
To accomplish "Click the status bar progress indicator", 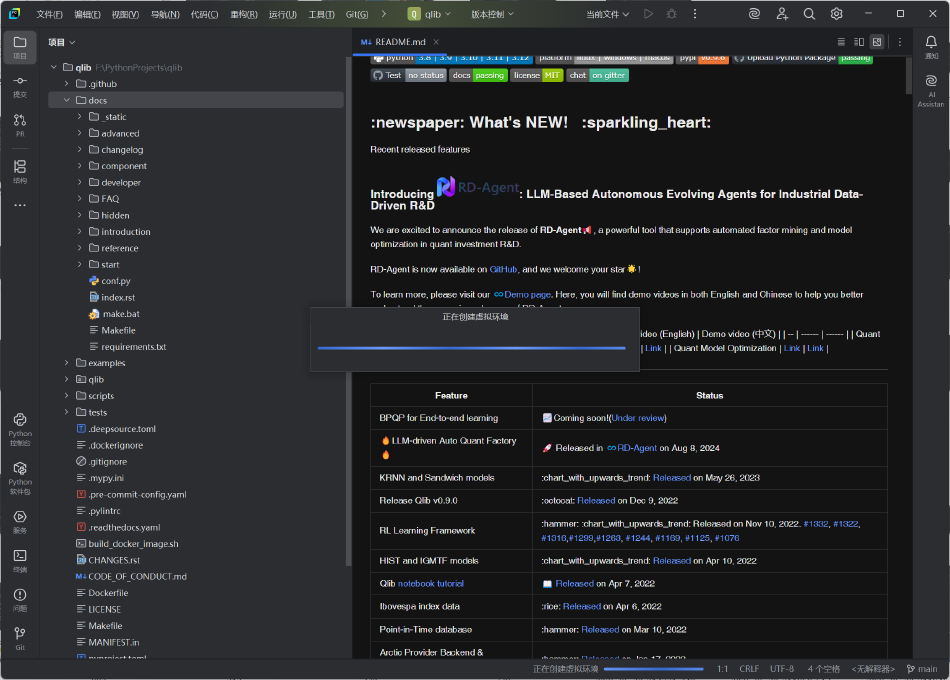I will point(653,669).
